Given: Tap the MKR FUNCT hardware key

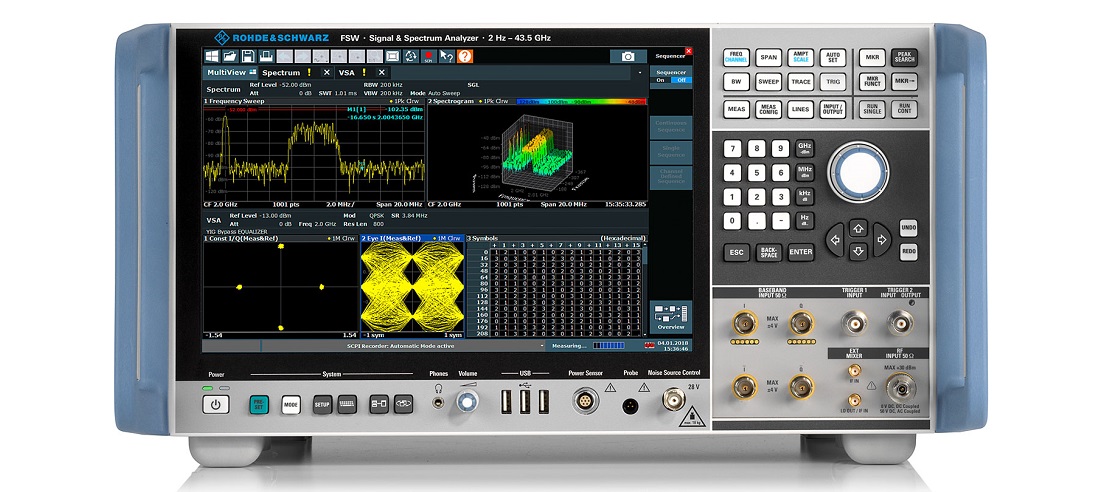Looking at the screenshot, I should [872, 82].
